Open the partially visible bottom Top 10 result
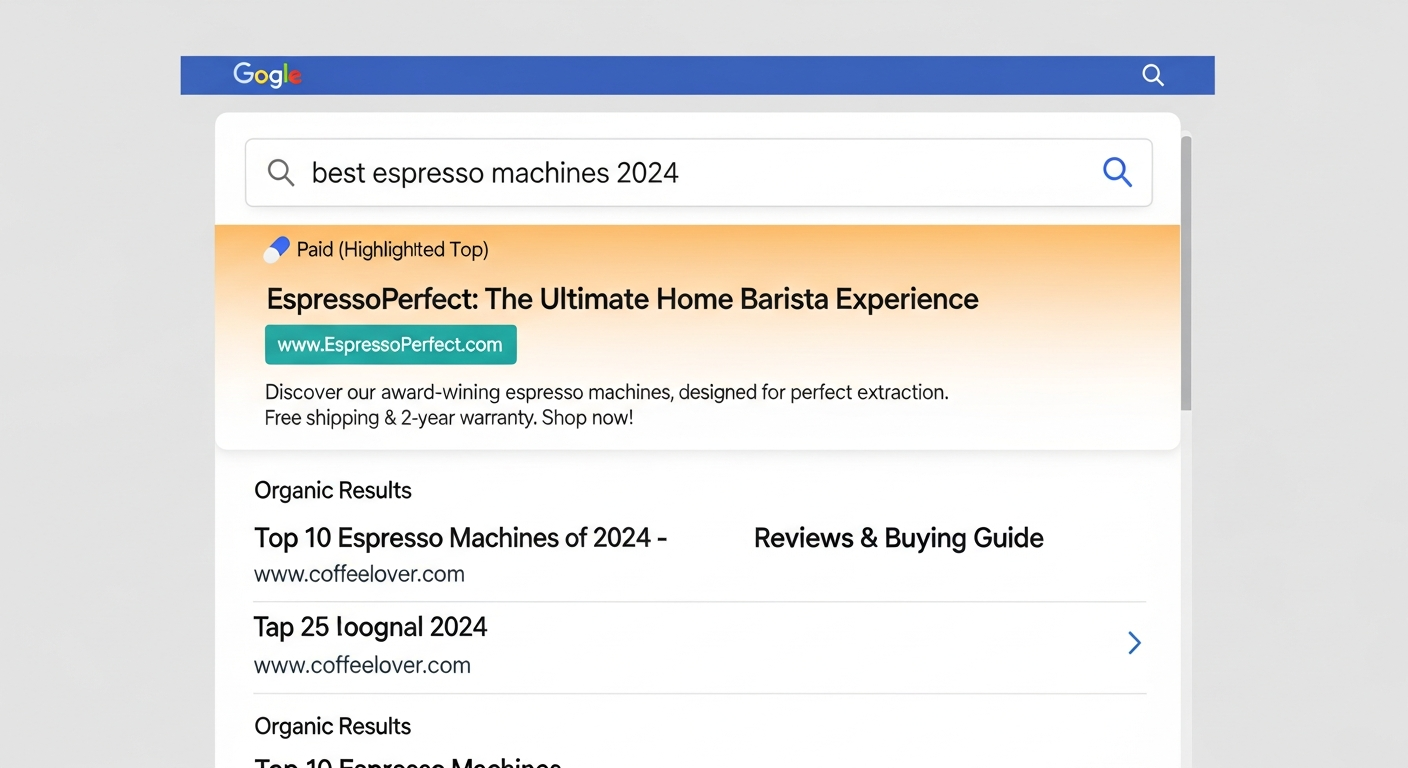The width and height of the screenshot is (1408, 768). point(407,762)
